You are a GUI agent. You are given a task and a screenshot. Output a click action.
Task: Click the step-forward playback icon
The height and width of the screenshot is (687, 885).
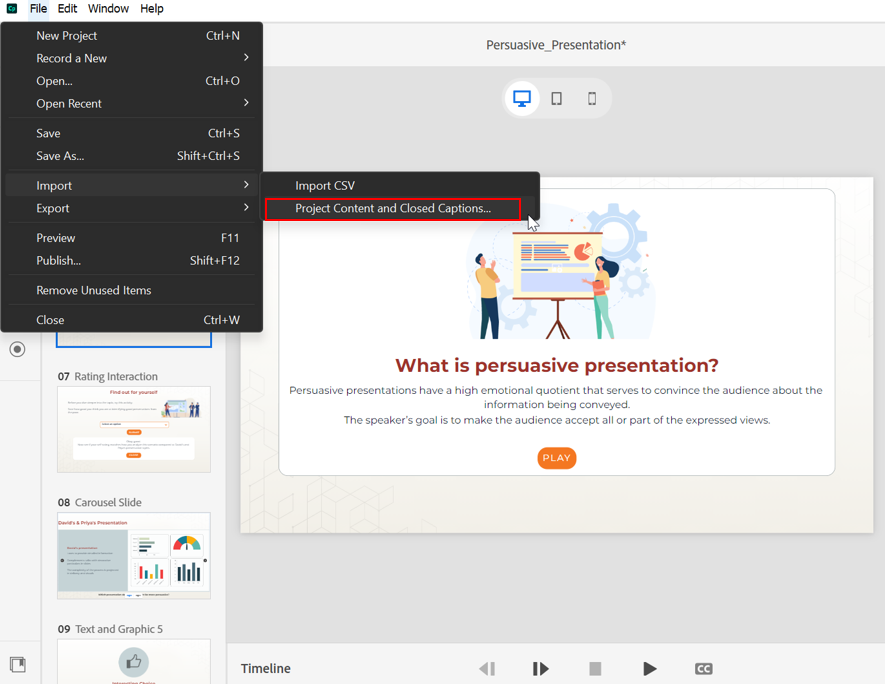coord(540,668)
